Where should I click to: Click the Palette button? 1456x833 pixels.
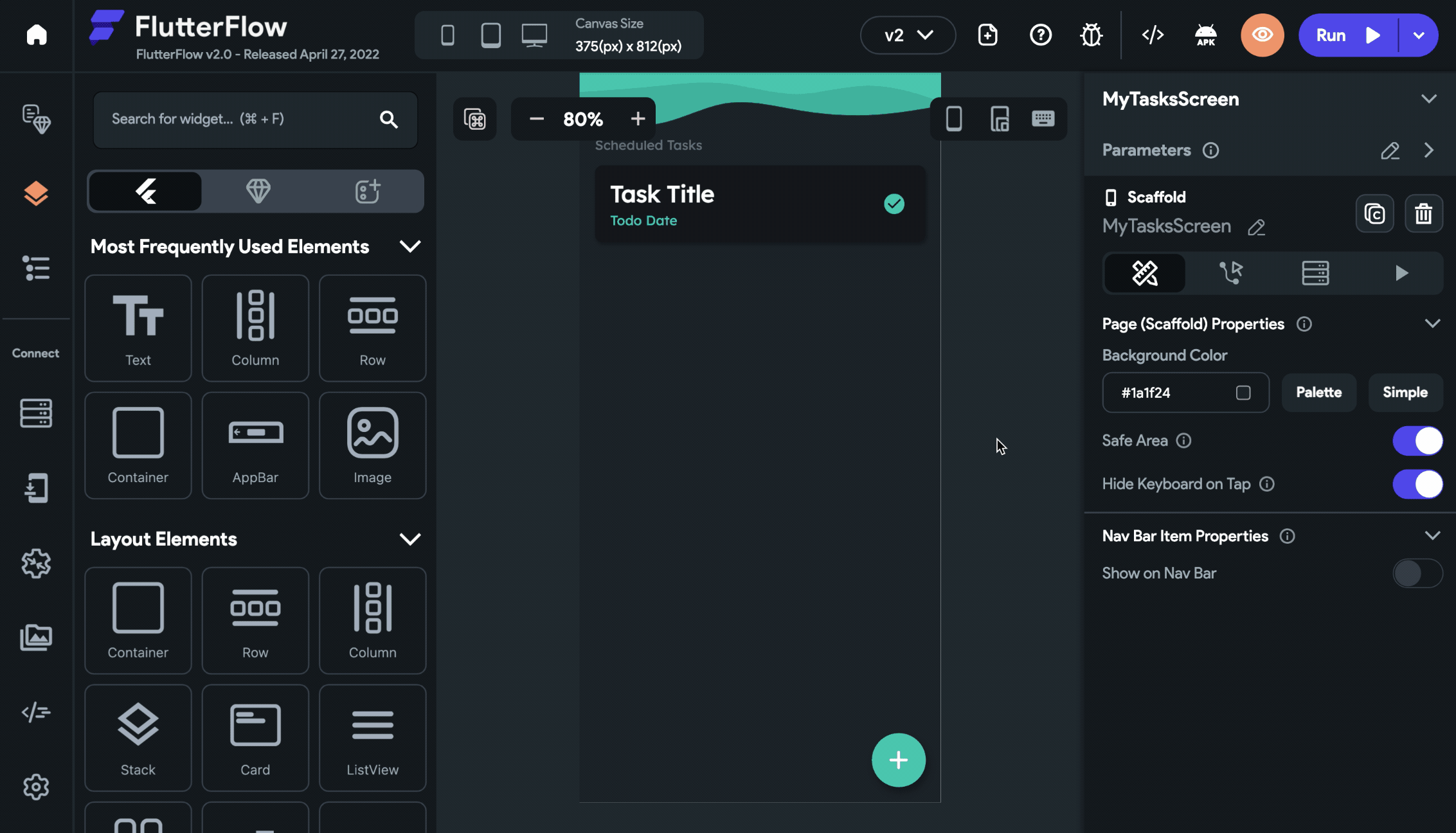[x=1318, y=393]
